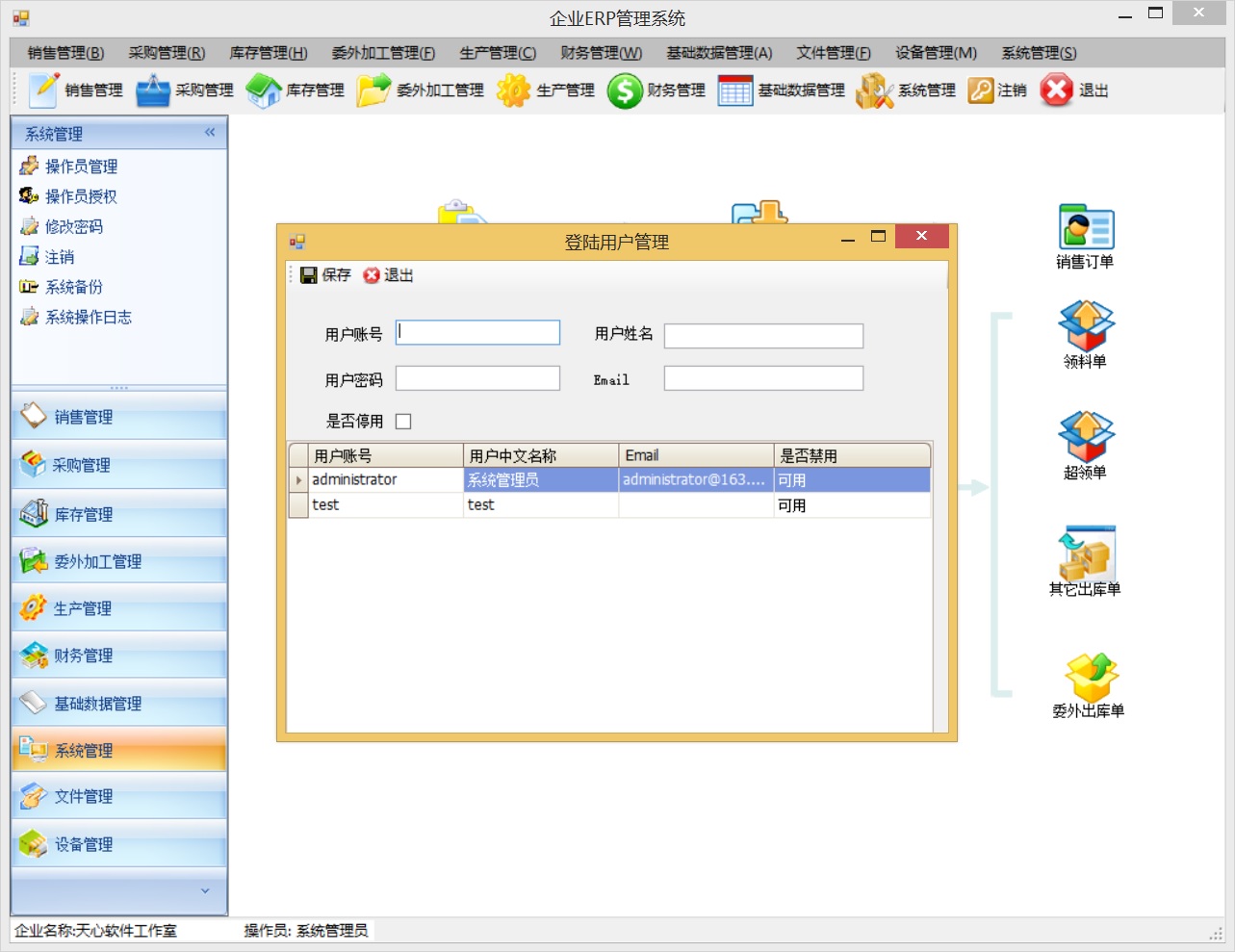Open 基础数据管理 calendar icon in toolbar
This screenshot has height=952, width=1235.
(734, 91)
